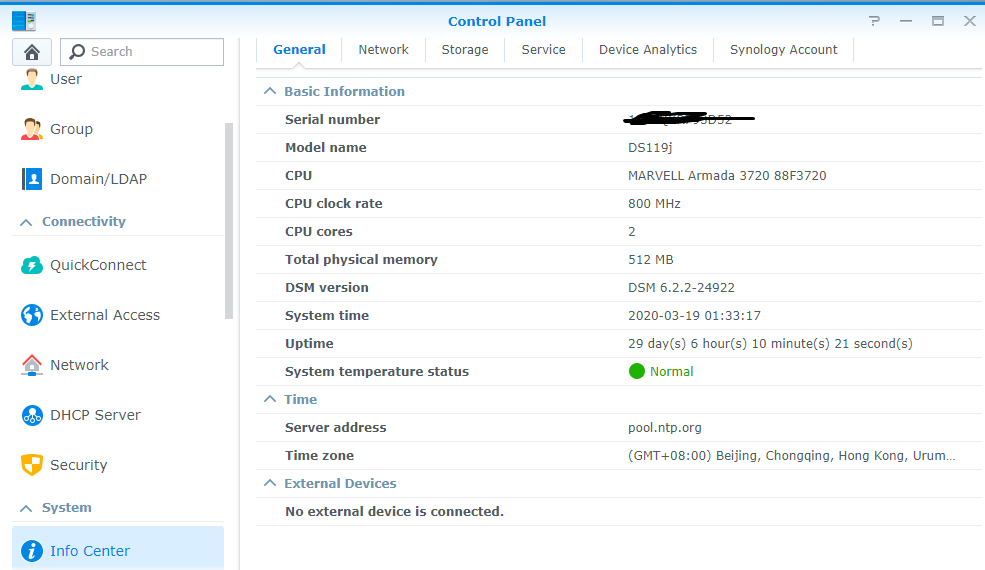The width and height of the screenshot is (985, 570).
Task: Click the green Normal temperature status dot
Action: click(x=636, y=371)
